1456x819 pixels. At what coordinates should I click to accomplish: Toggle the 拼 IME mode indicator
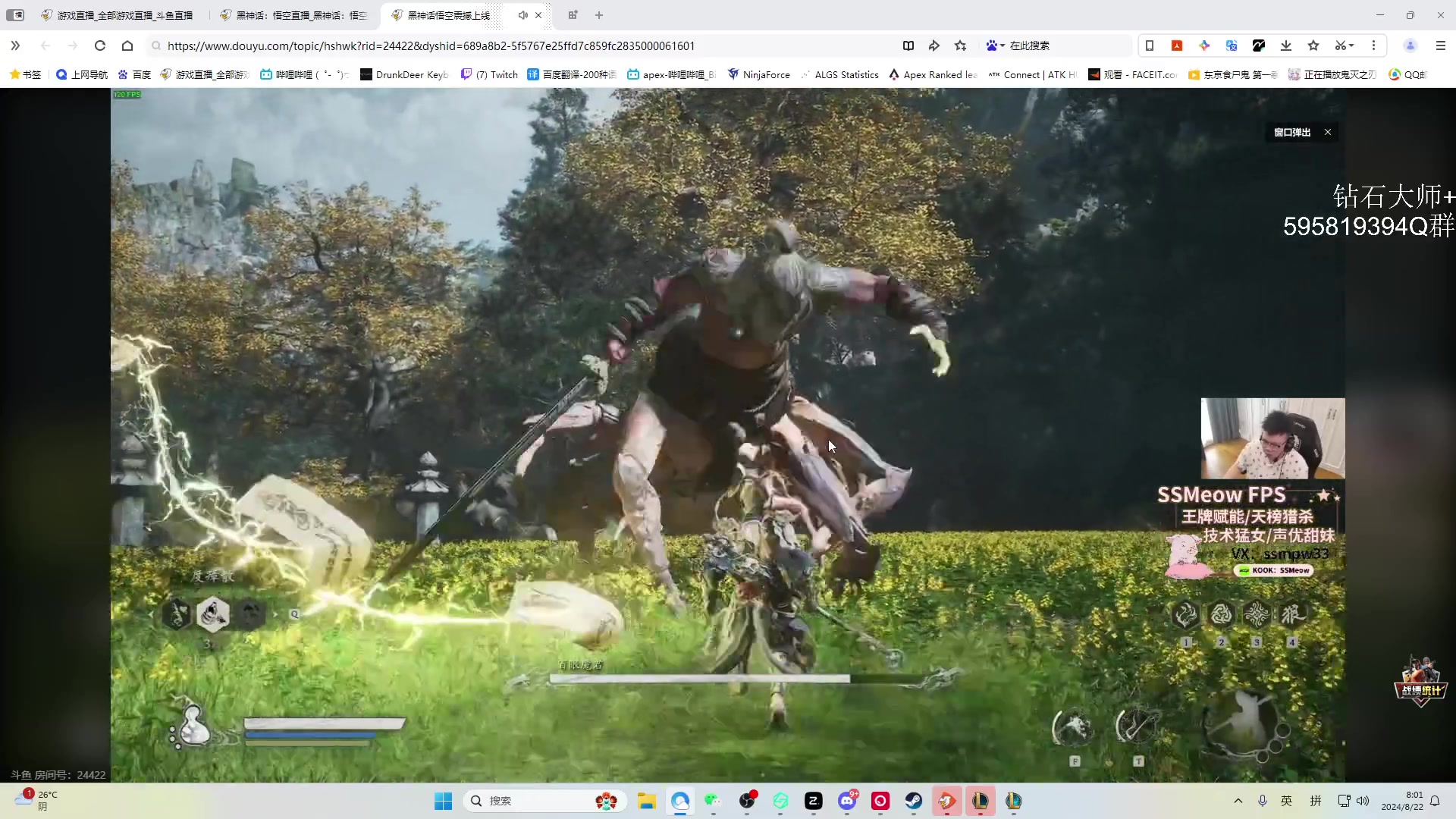pos(1316,801)
